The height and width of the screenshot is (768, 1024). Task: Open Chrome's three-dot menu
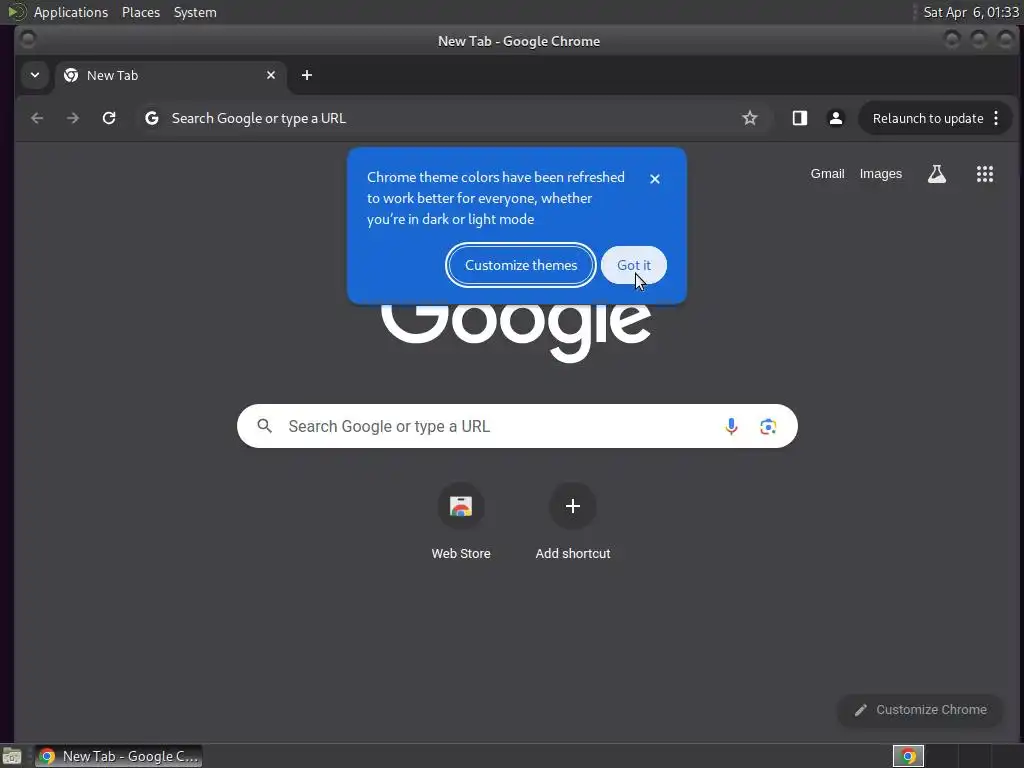pyautogui.click(x=996, y=118)
